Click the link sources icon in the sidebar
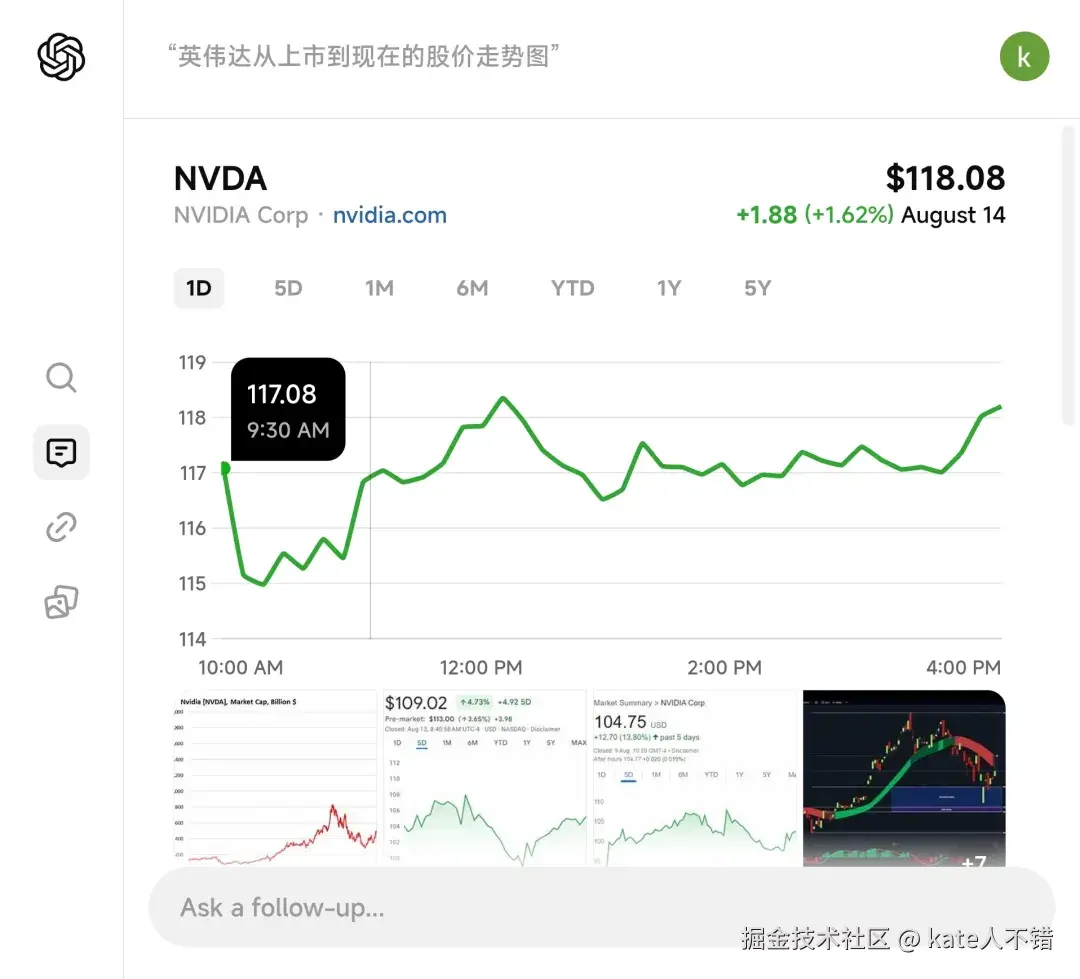 click(61, 527)
